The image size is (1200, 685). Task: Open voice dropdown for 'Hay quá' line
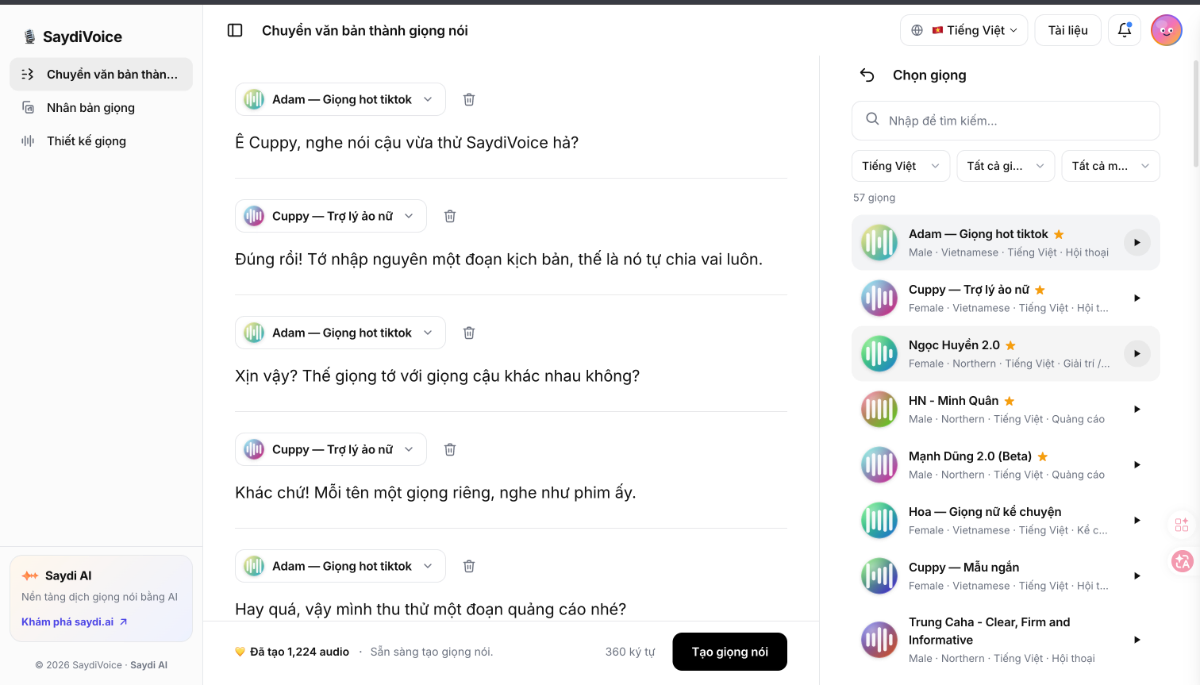pyautogui.click(x=340, y=566)
